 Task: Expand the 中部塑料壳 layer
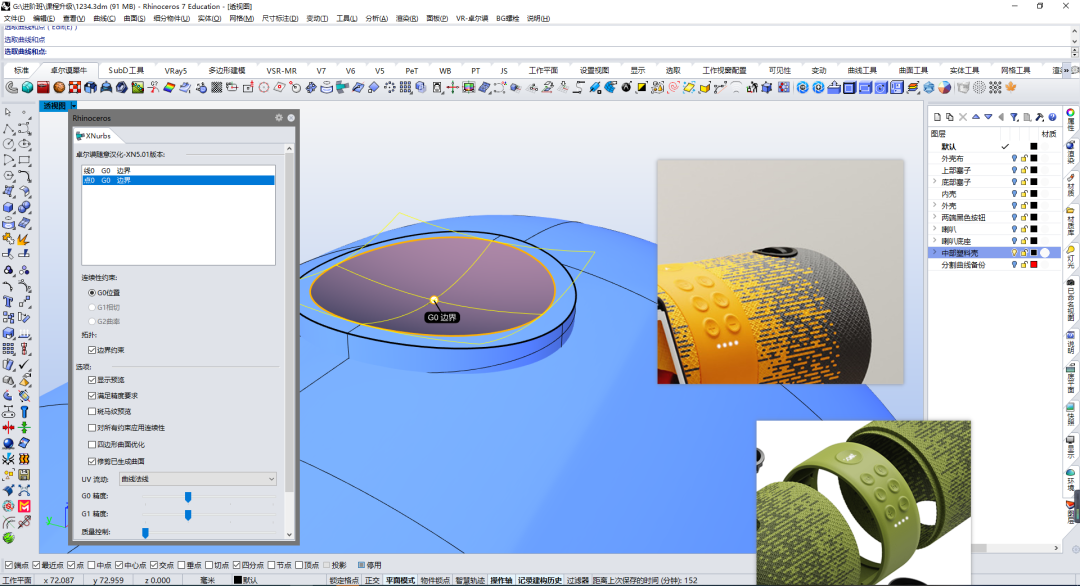click(x=935, y=253)
